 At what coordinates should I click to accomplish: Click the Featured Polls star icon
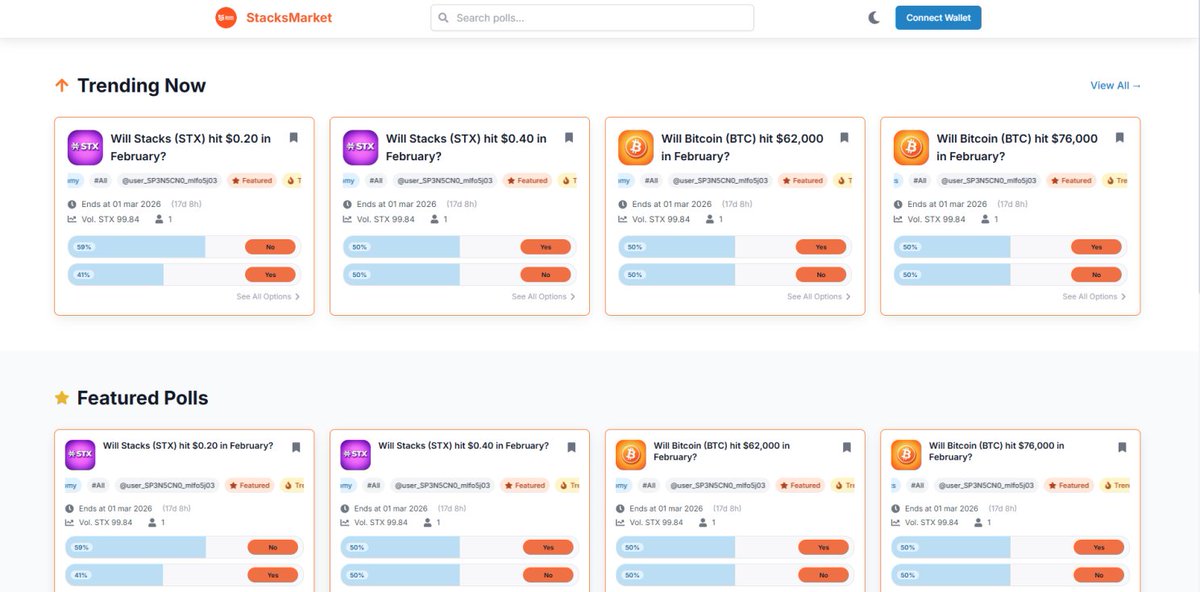(x=62, y=398)
